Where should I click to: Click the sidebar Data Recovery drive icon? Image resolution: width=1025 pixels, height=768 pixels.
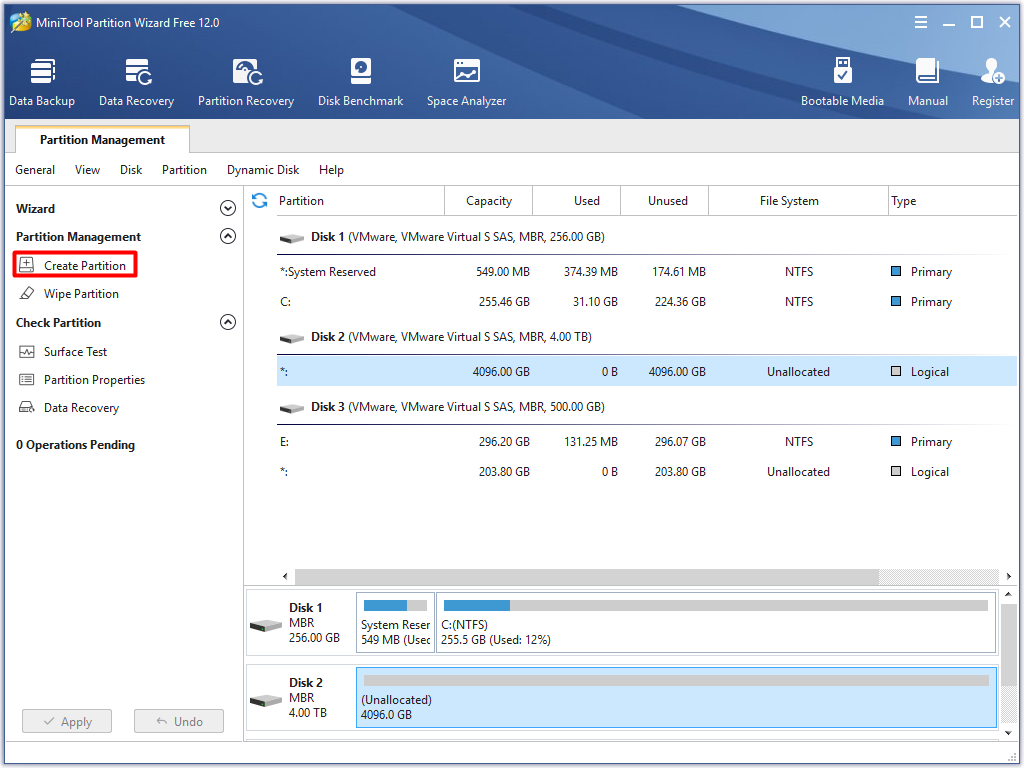click(26, 408)
